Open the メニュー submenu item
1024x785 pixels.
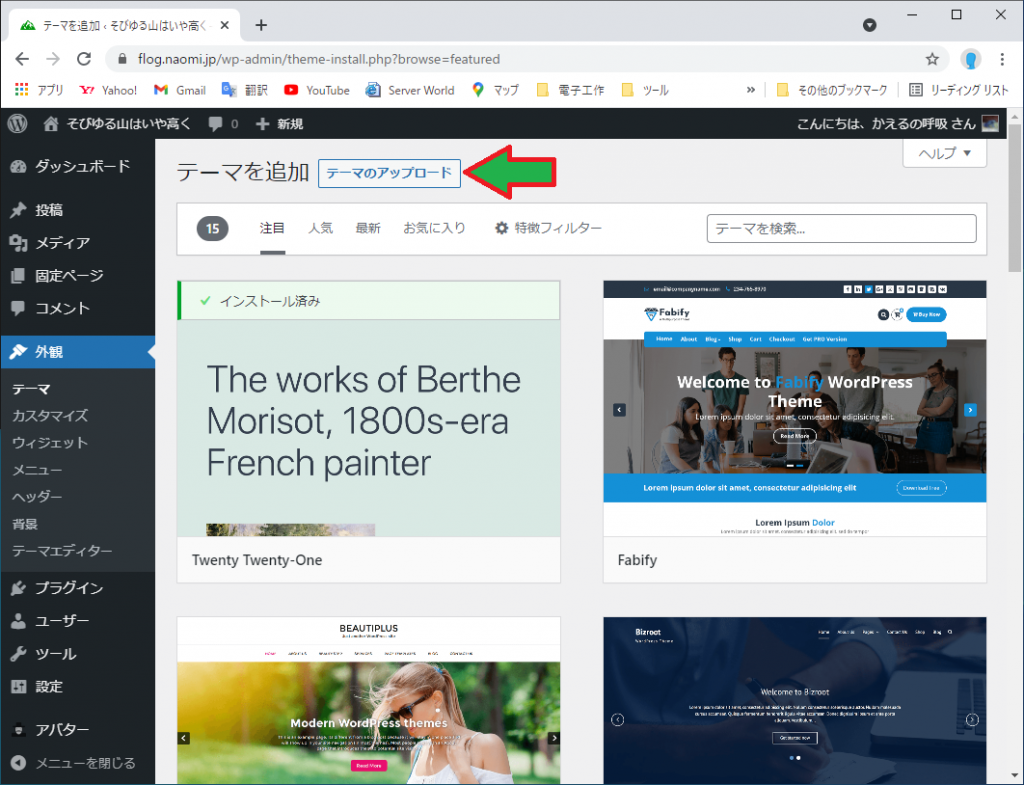[37, 470]
